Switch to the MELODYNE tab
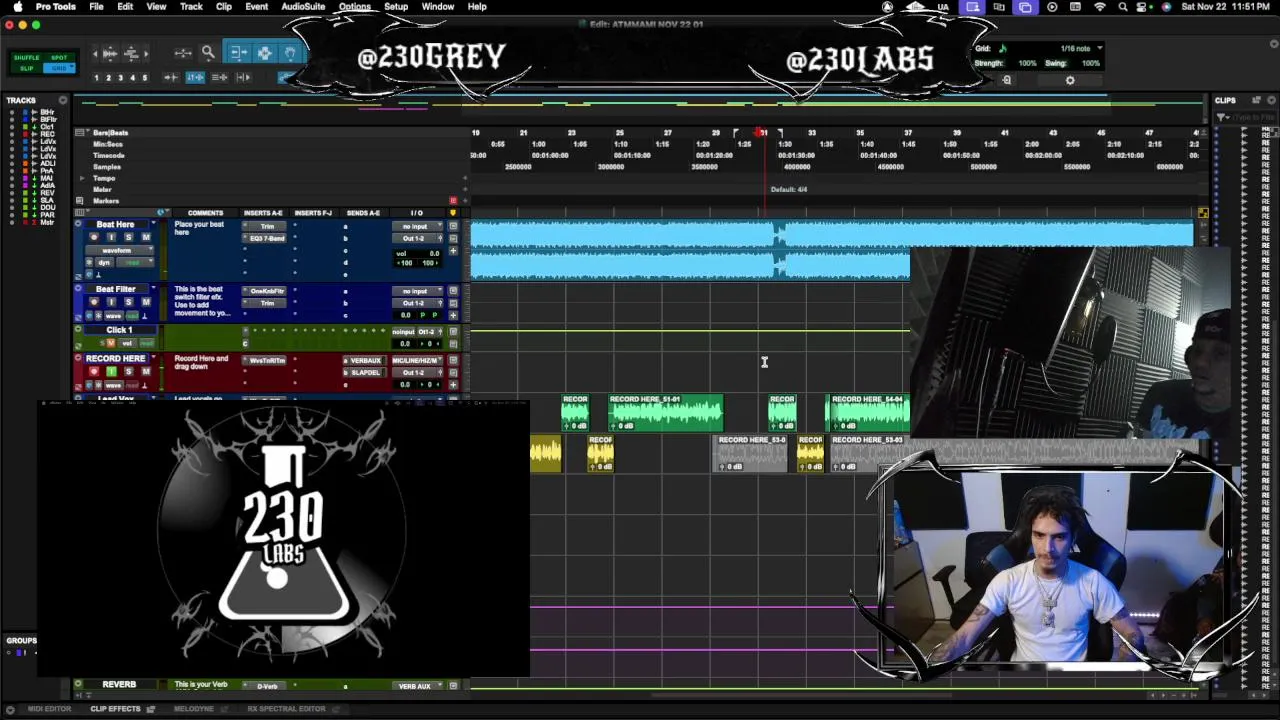Viewport: 1280px width, 720px height. (194, 709)
